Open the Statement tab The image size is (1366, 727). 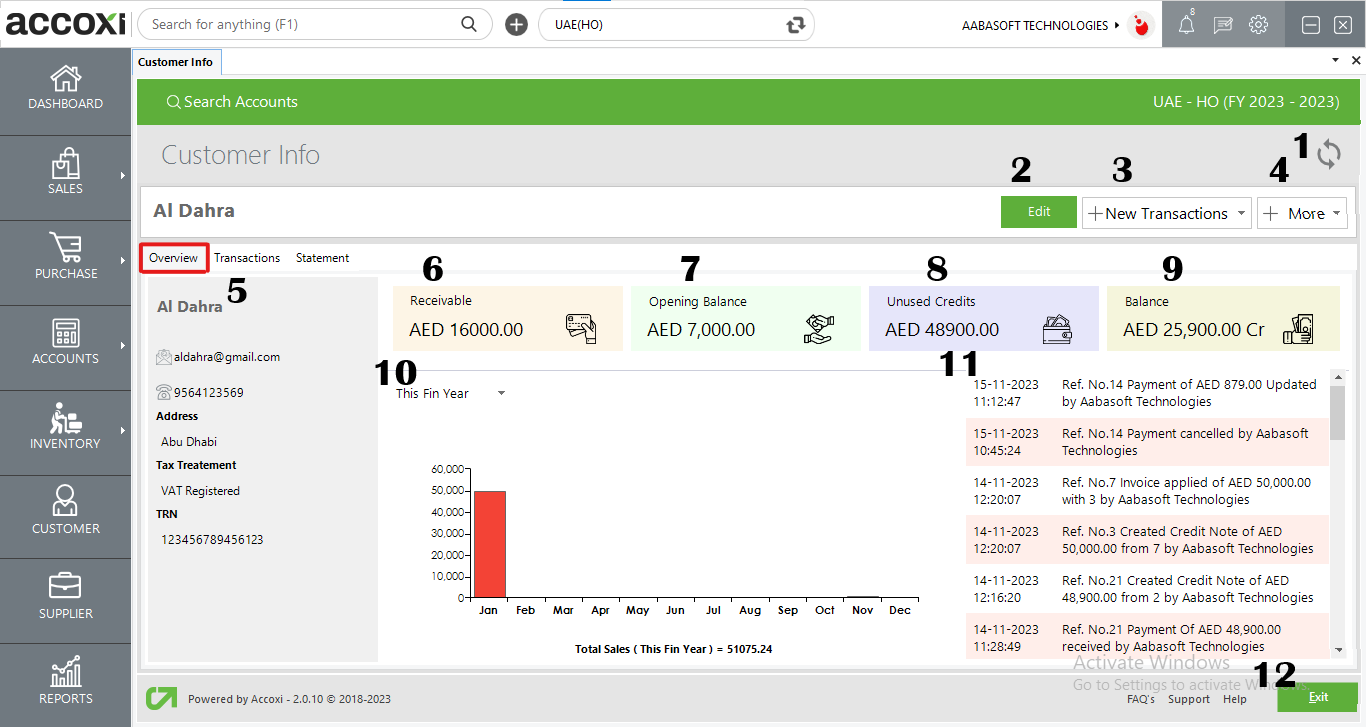[x=322, y=258]
